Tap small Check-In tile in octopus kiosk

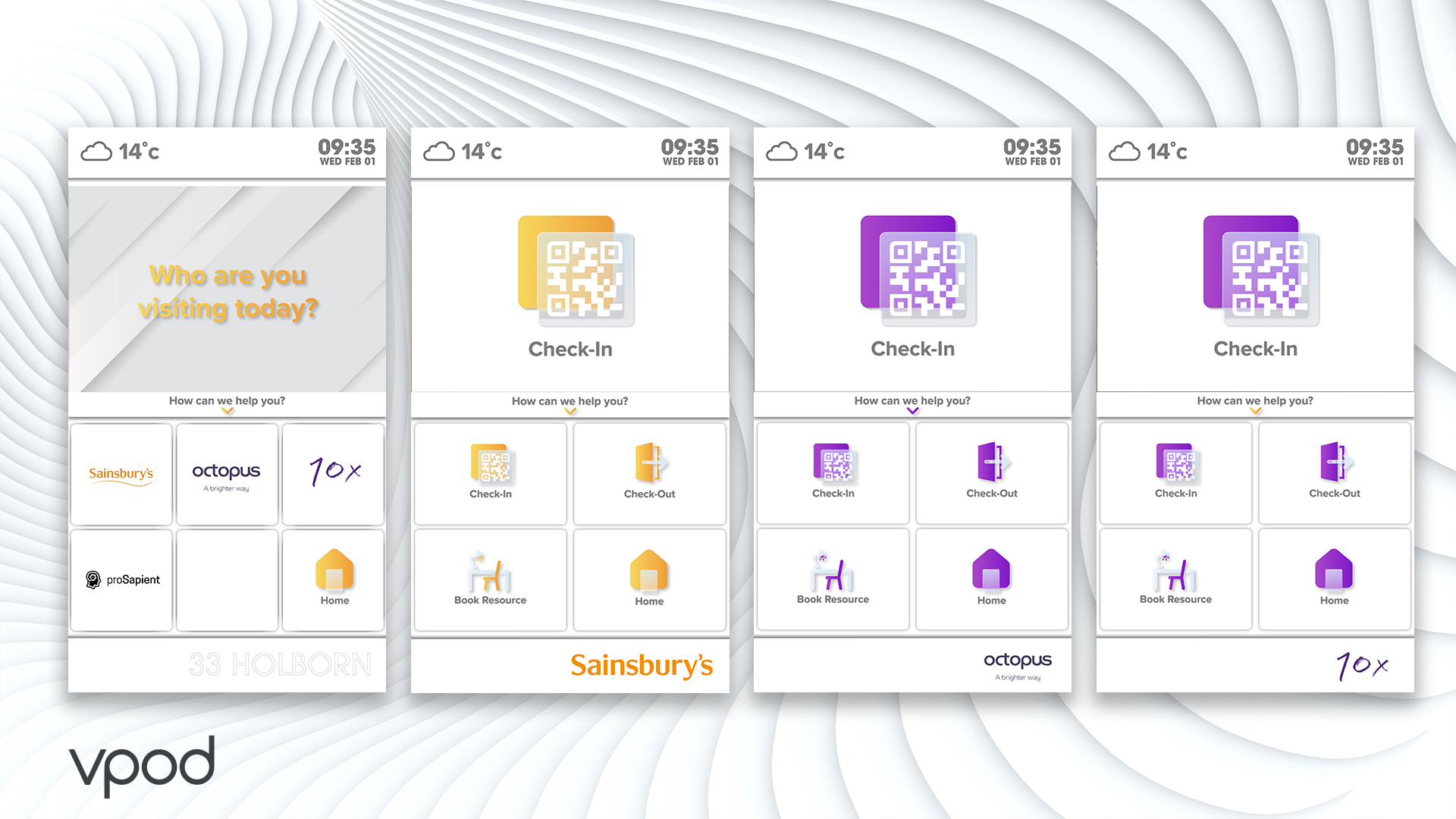coord(833,473)
